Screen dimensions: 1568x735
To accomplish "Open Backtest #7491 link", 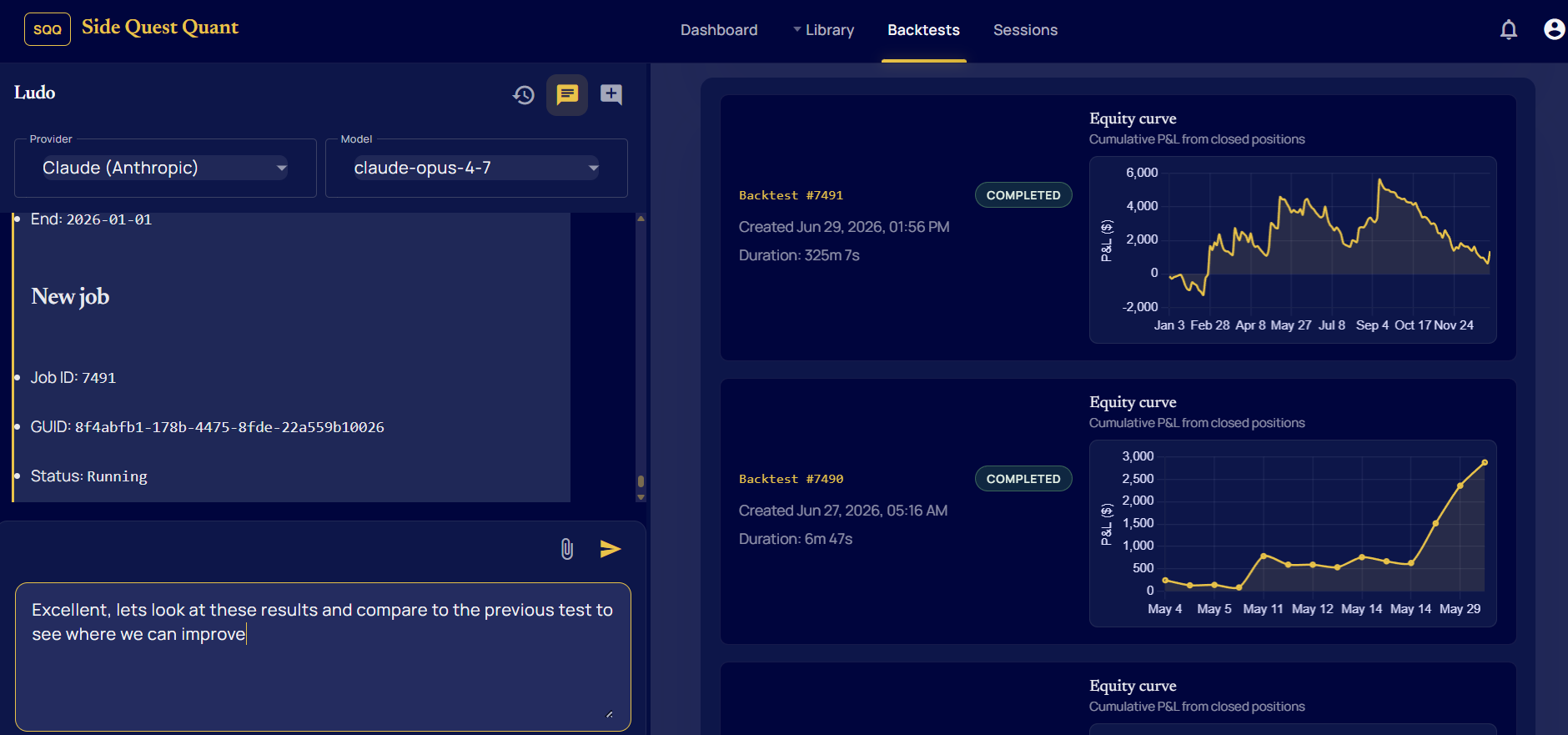I will [x=791, y=195].
